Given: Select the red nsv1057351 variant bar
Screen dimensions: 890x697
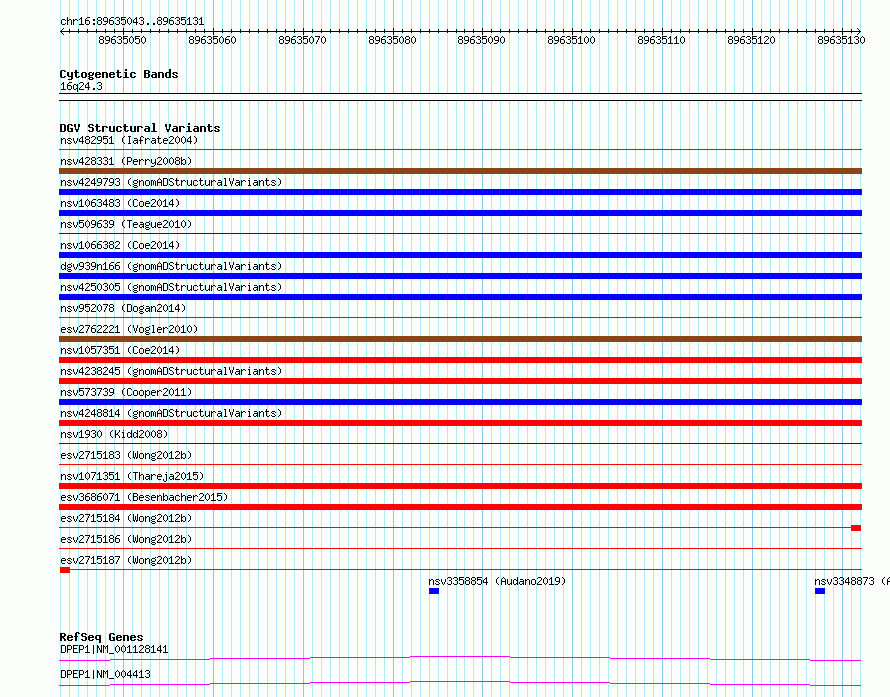Looking at the screenshot, I should pos(460,360).
